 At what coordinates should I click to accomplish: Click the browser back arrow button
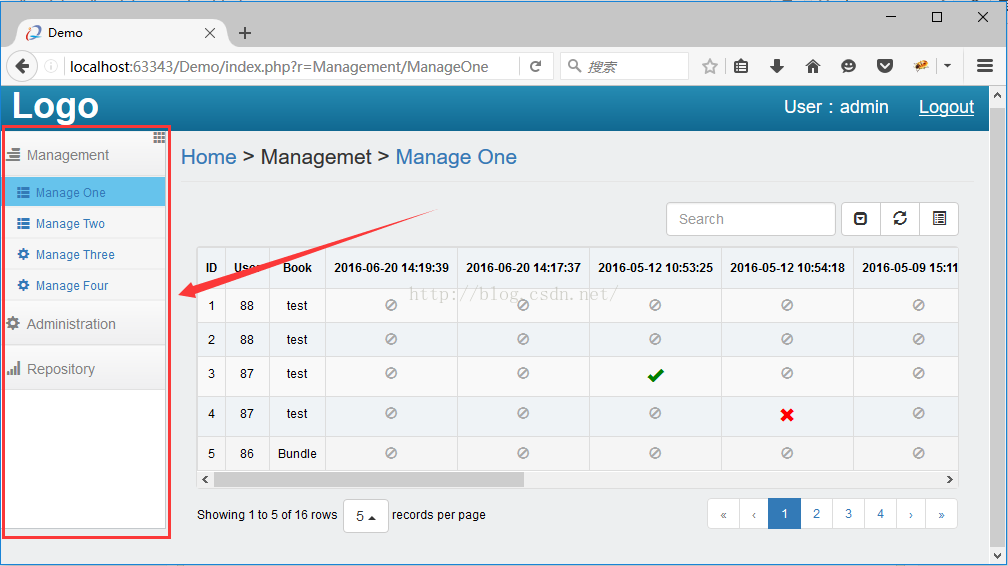click(x=22, y=66)
